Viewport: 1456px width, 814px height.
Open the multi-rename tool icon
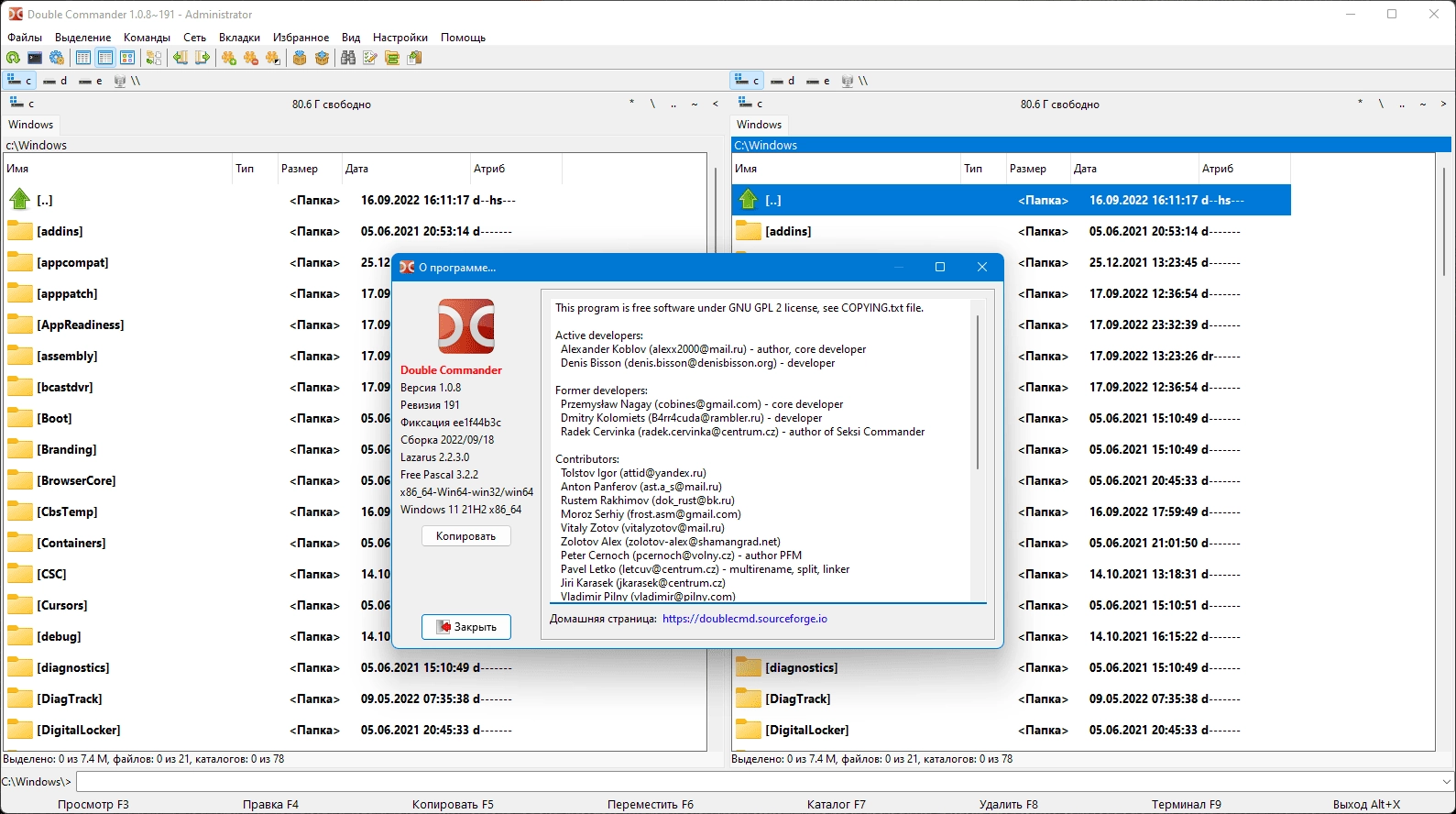coord(370,58)
